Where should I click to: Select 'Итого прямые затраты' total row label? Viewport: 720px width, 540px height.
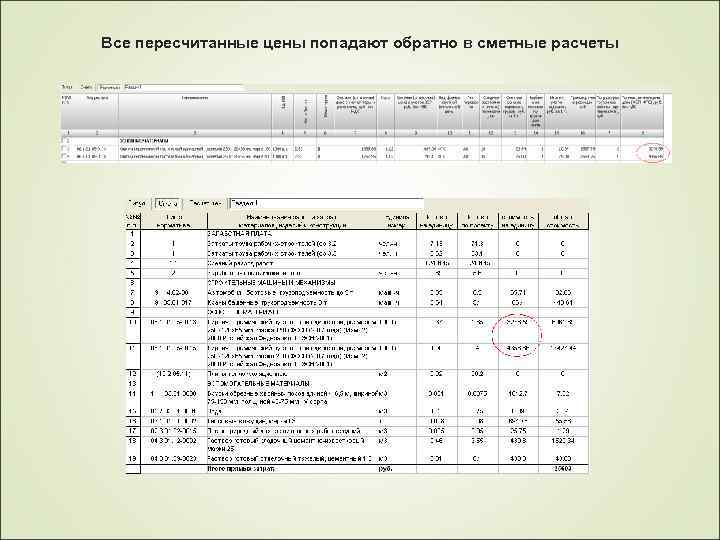coord(241,469)
